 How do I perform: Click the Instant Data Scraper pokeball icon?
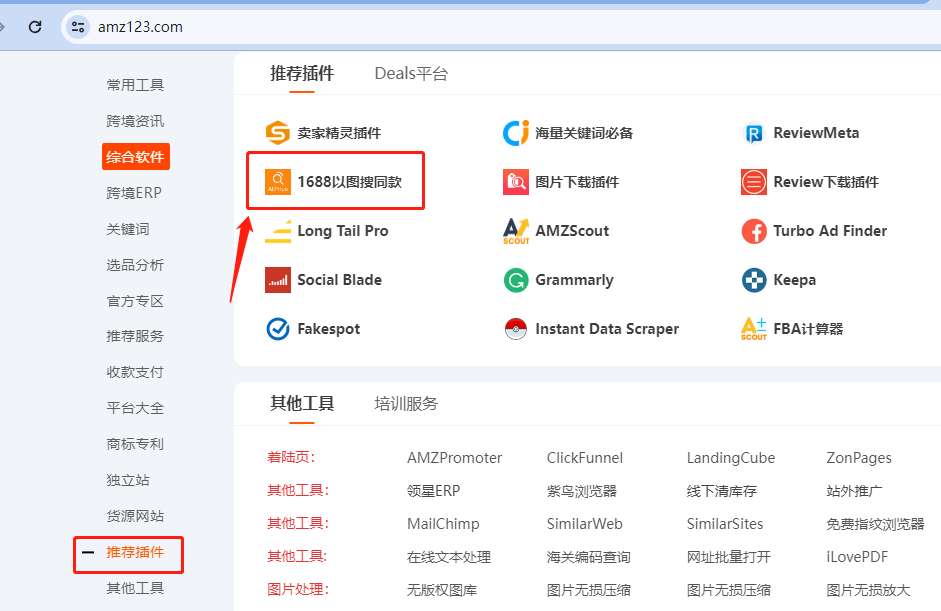pos(516,329)
